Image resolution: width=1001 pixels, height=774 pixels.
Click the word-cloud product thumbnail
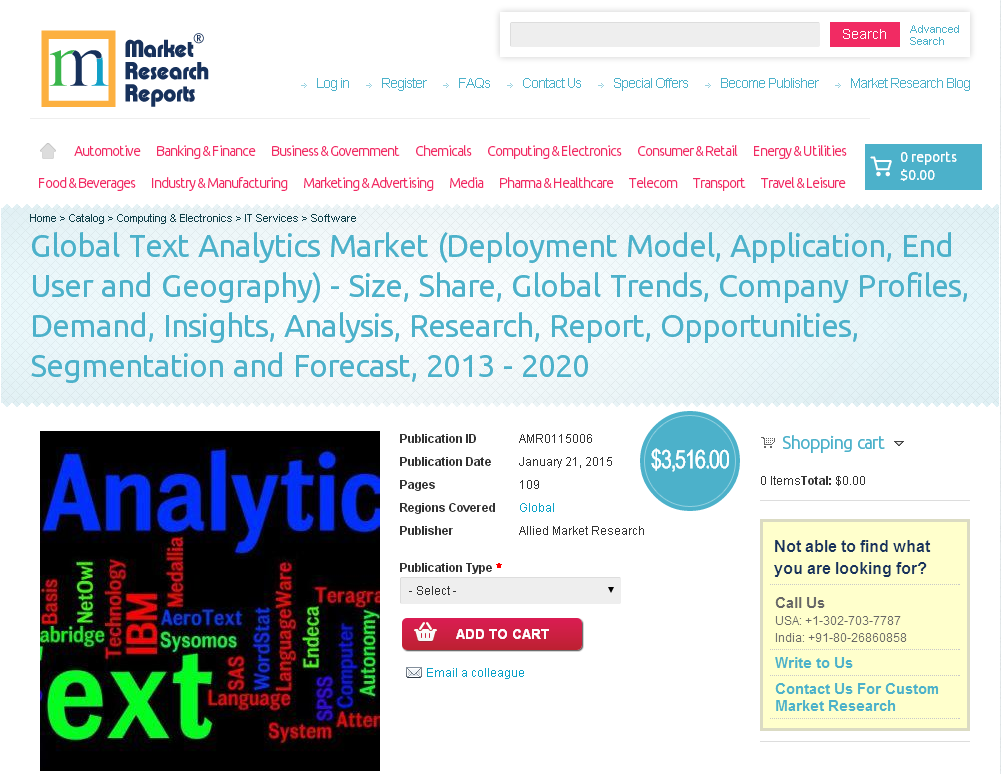coord(209,600)
